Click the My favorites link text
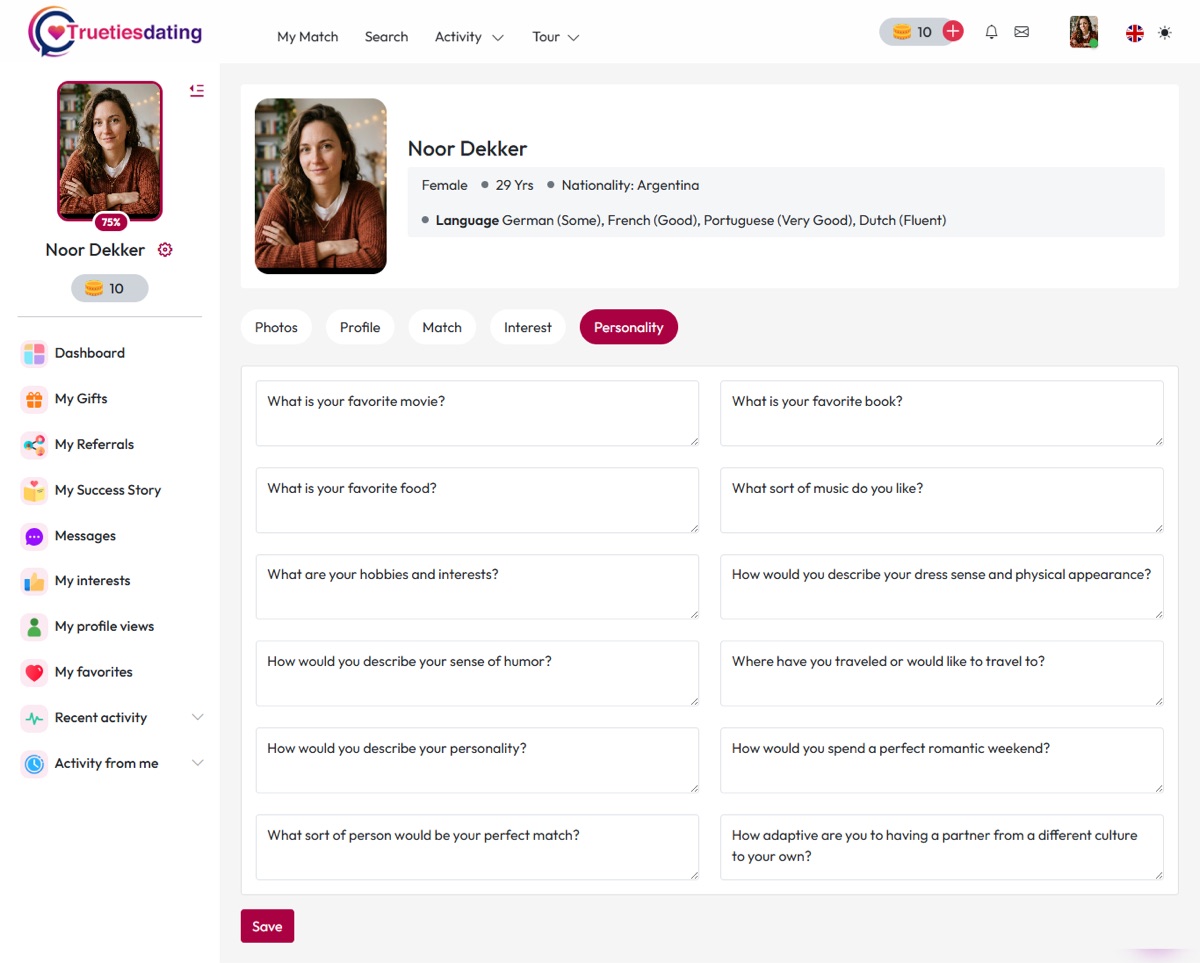The height and width of the screenshot is (963, 1200). pyautogui.click(x=94, y=672)
